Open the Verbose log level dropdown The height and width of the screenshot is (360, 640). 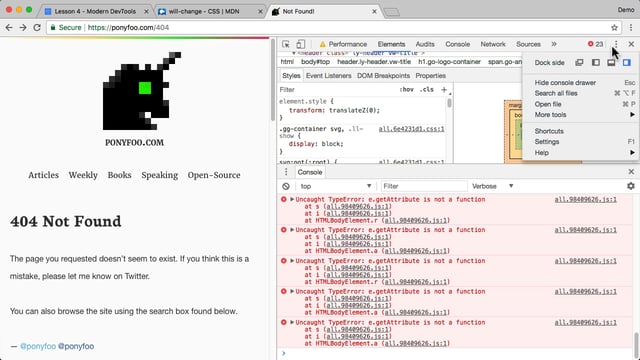click(492, 186)
